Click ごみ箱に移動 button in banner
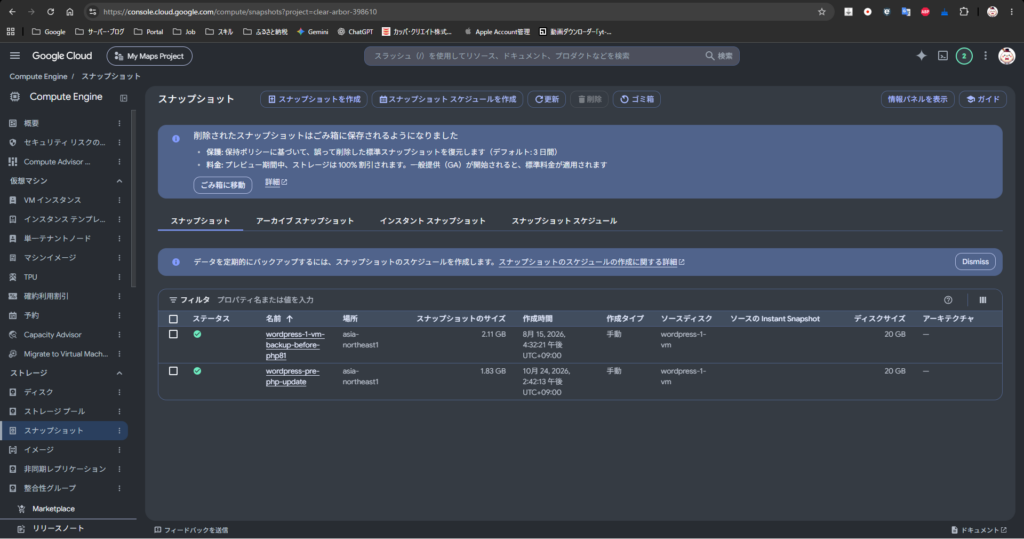 [x=223, y=185]
